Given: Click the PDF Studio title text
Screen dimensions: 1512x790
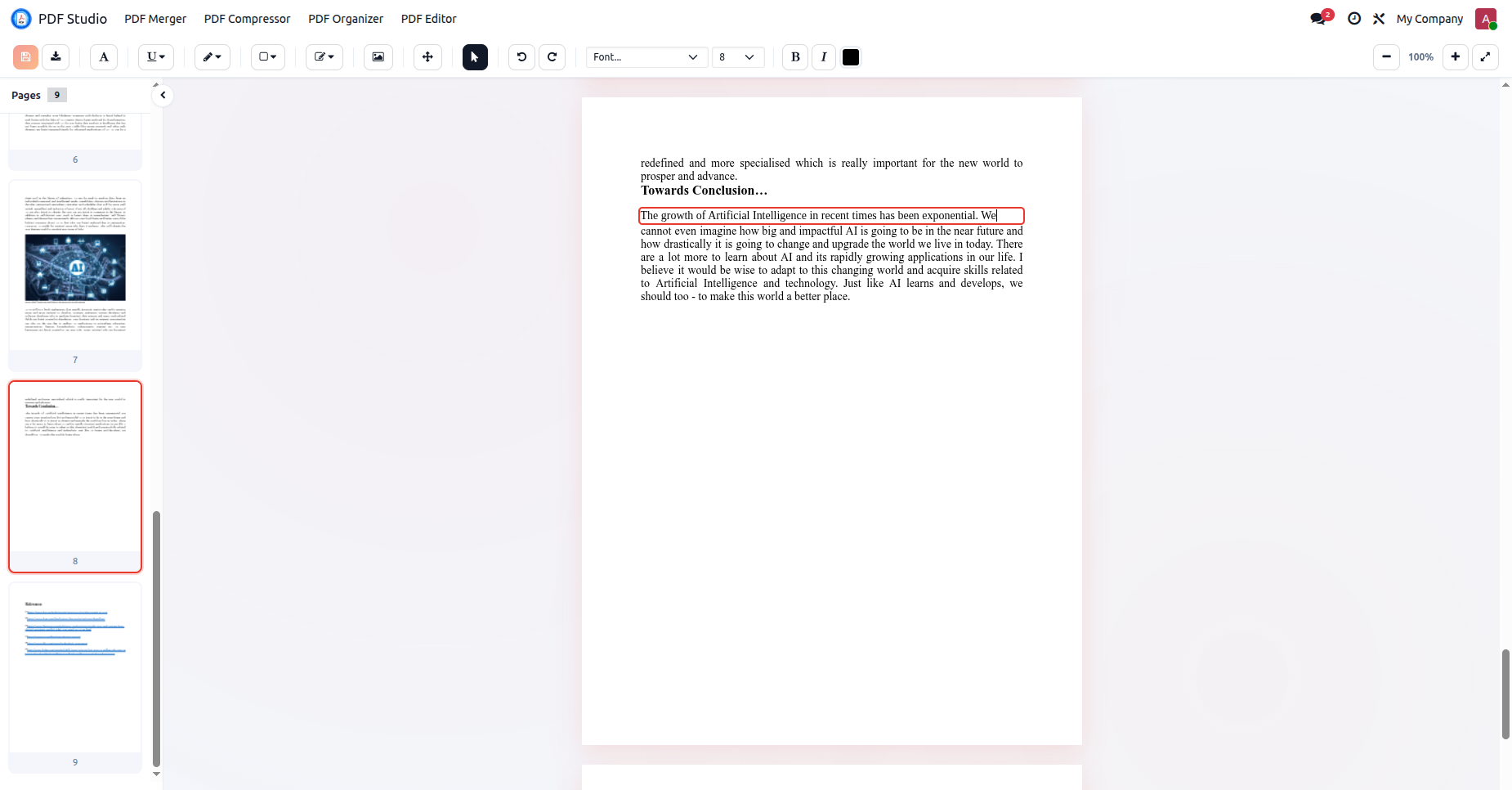Looking at the screenshot, I should [73, 18].
